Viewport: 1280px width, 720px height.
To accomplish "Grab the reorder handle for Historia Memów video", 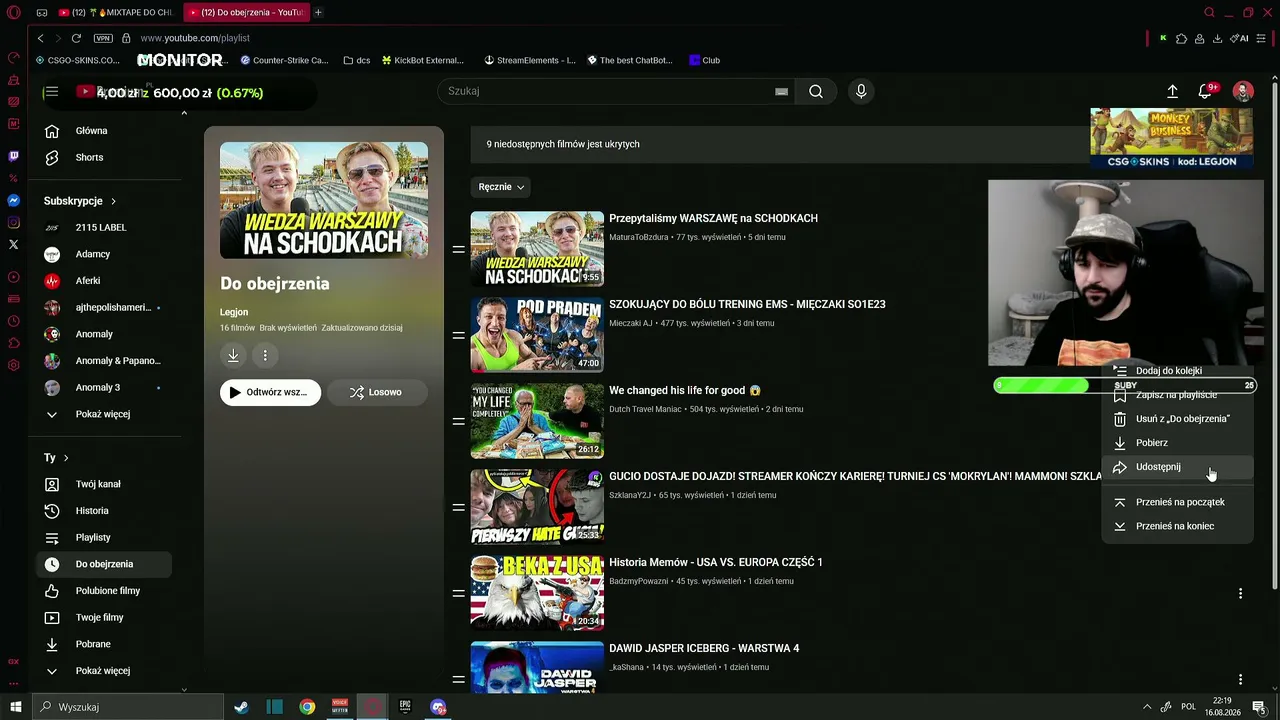I will (x=458, y=593).
